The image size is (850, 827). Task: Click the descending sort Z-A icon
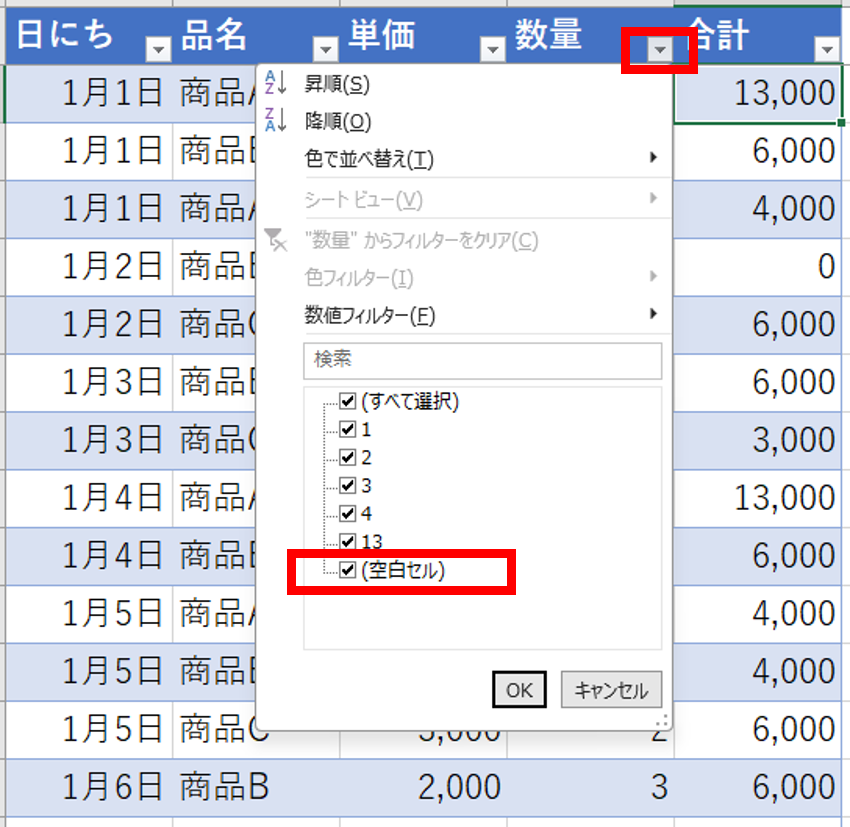pyautogui.click(x=275, y=121)
